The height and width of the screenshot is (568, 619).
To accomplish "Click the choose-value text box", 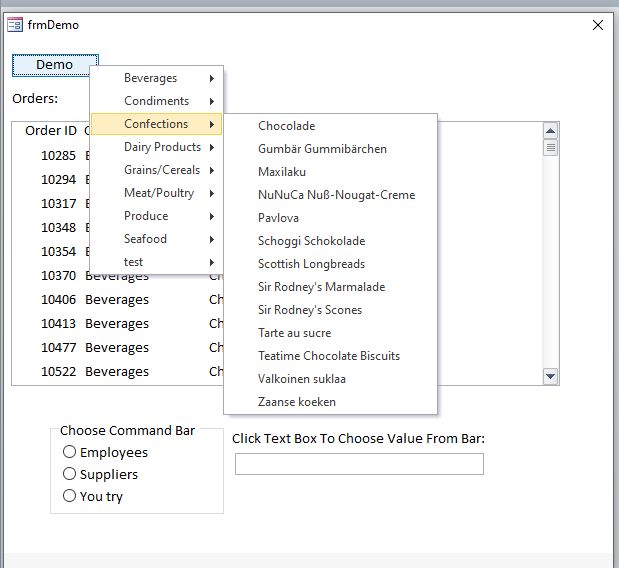I will [359, 464].
